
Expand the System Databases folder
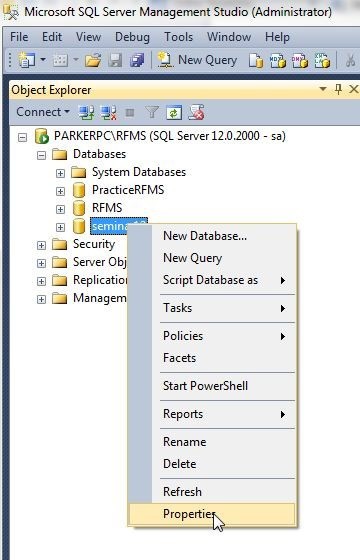tap(60, 173)
